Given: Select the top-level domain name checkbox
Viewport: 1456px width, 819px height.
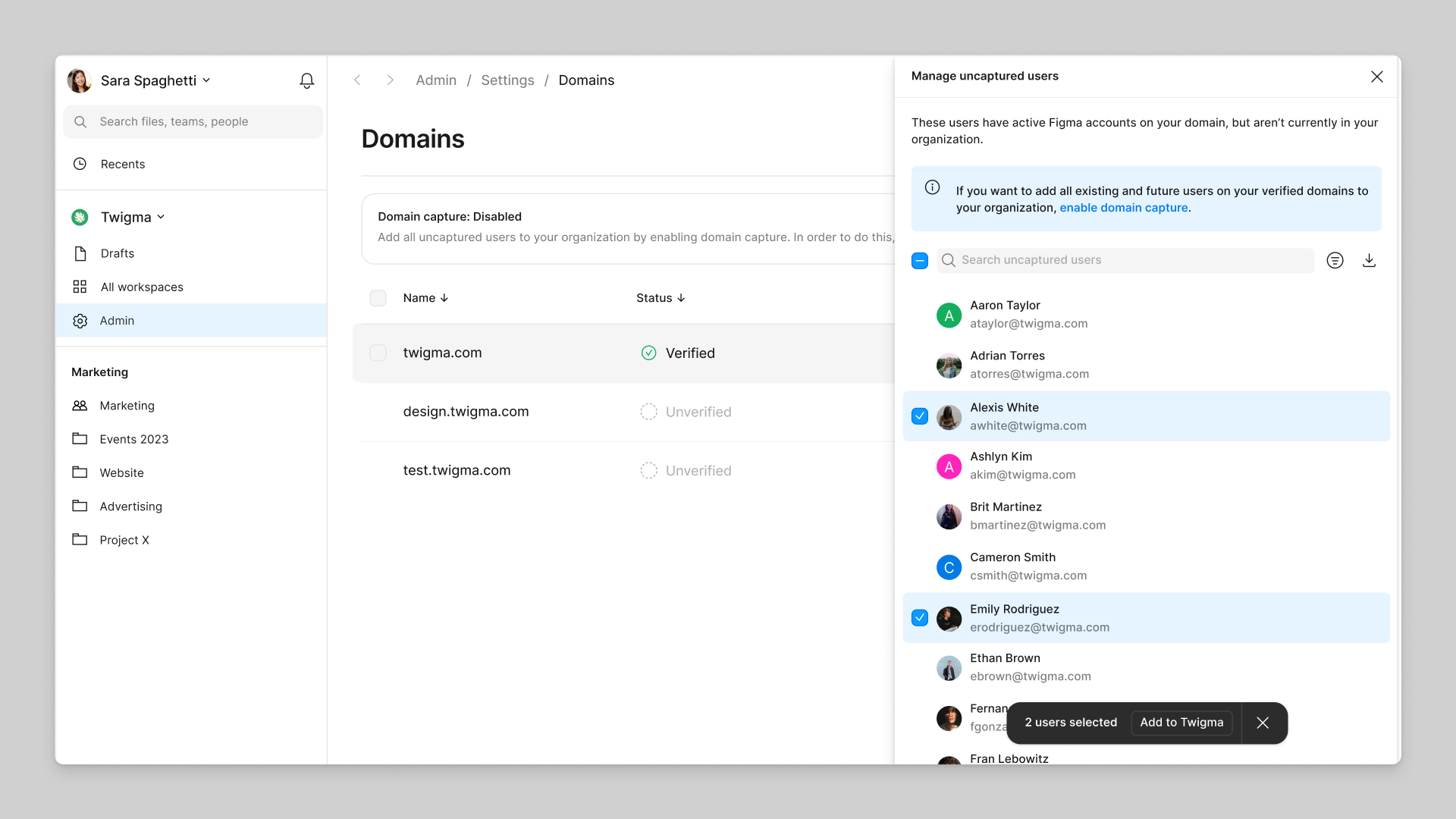Looking at the screenshot, I should coord(378,353).
